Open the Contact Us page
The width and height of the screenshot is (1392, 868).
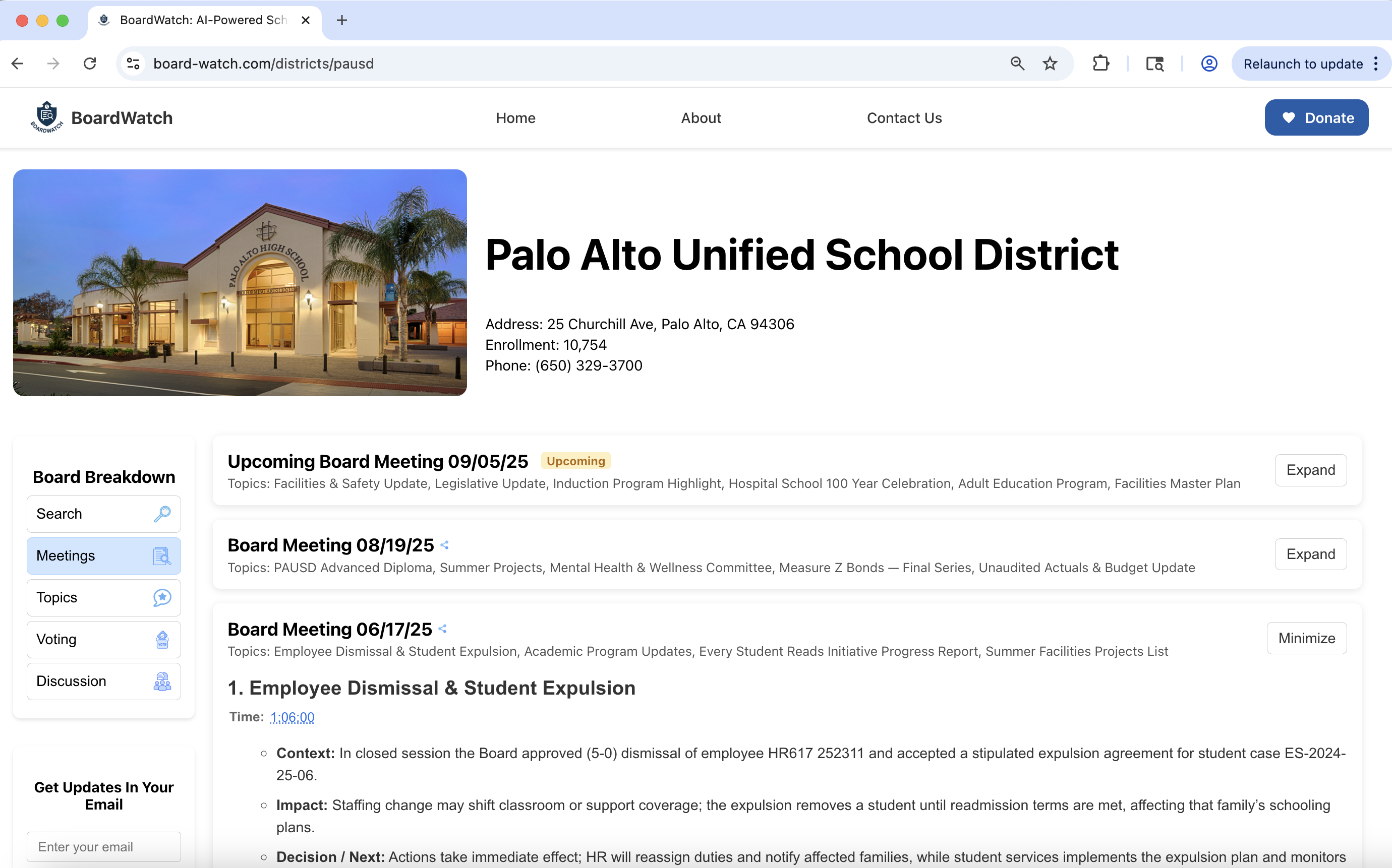904,117
